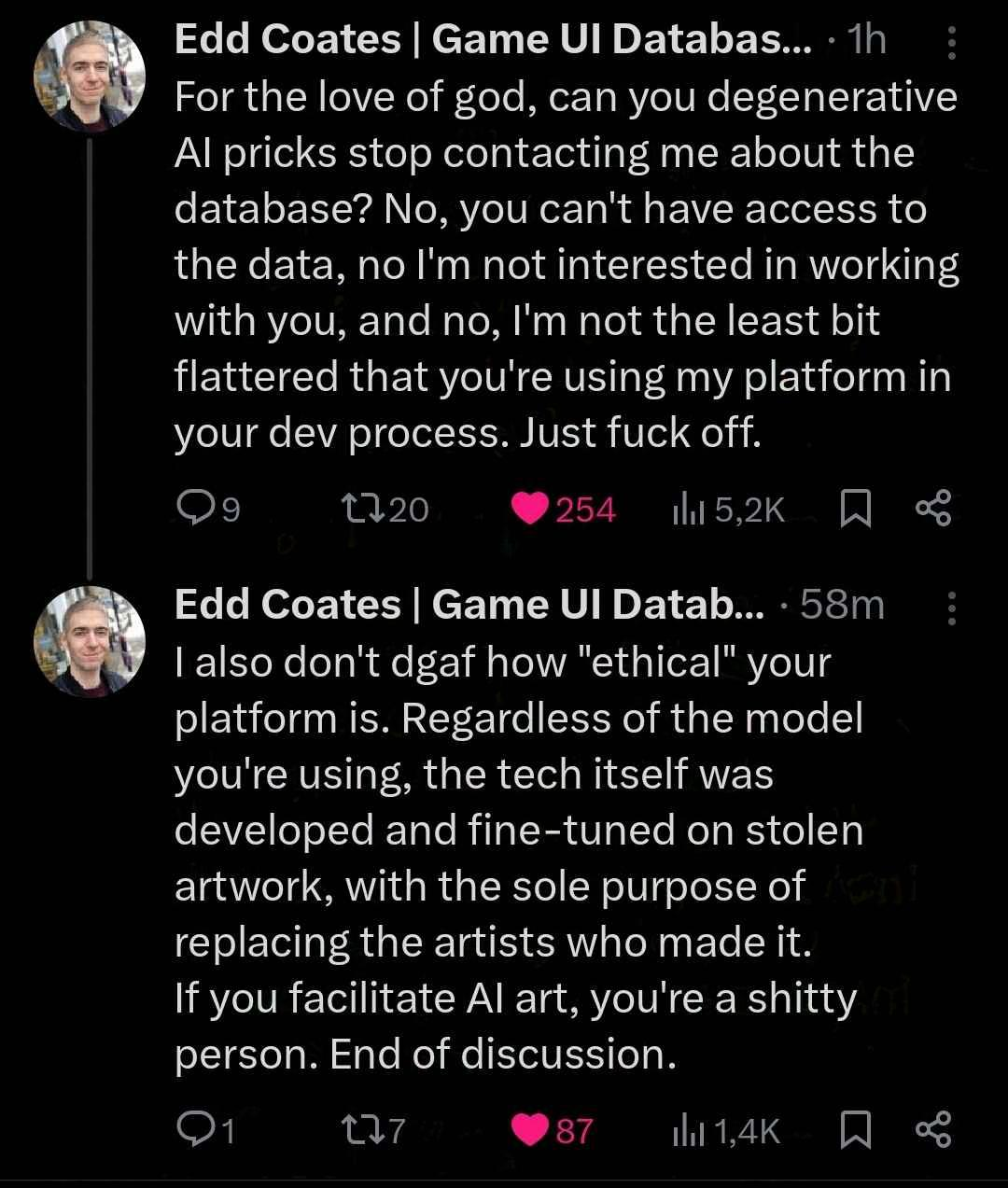Reply to the first tweet with 9 comments
The height and width of the screenshot is (1188, 1008).
(x=196, y=509)
